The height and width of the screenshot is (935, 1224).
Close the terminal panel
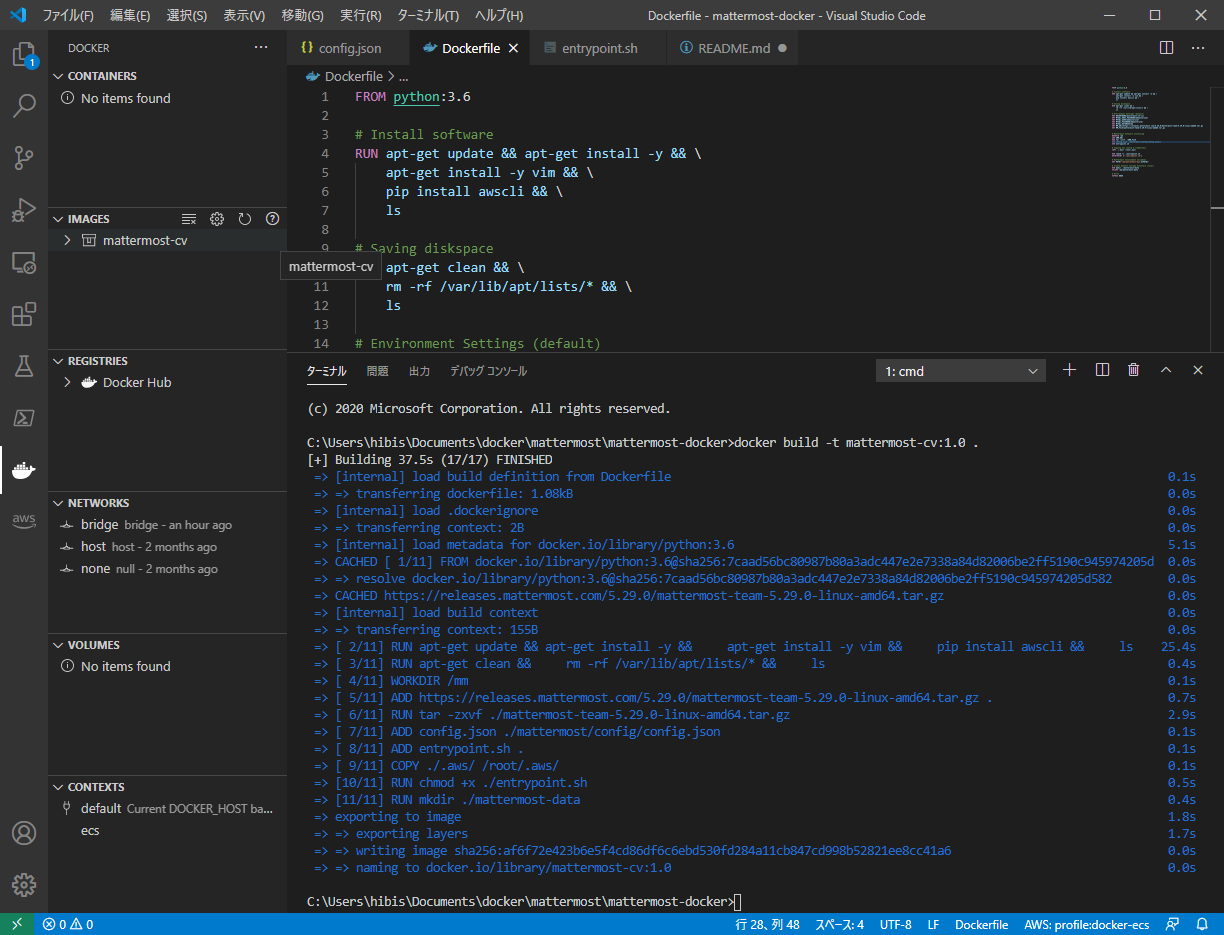1198,370
